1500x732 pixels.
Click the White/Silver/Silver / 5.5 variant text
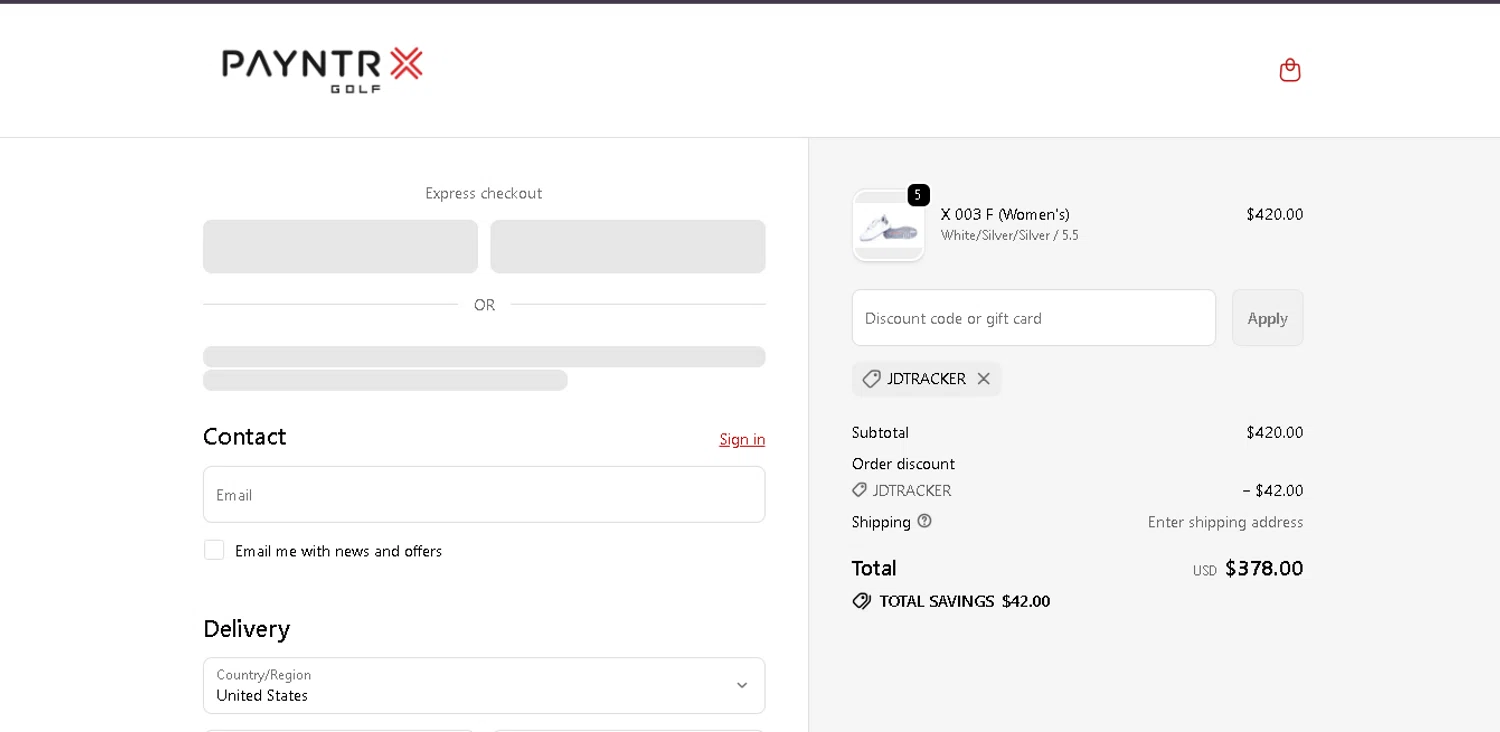click(x=1010, y=236)
